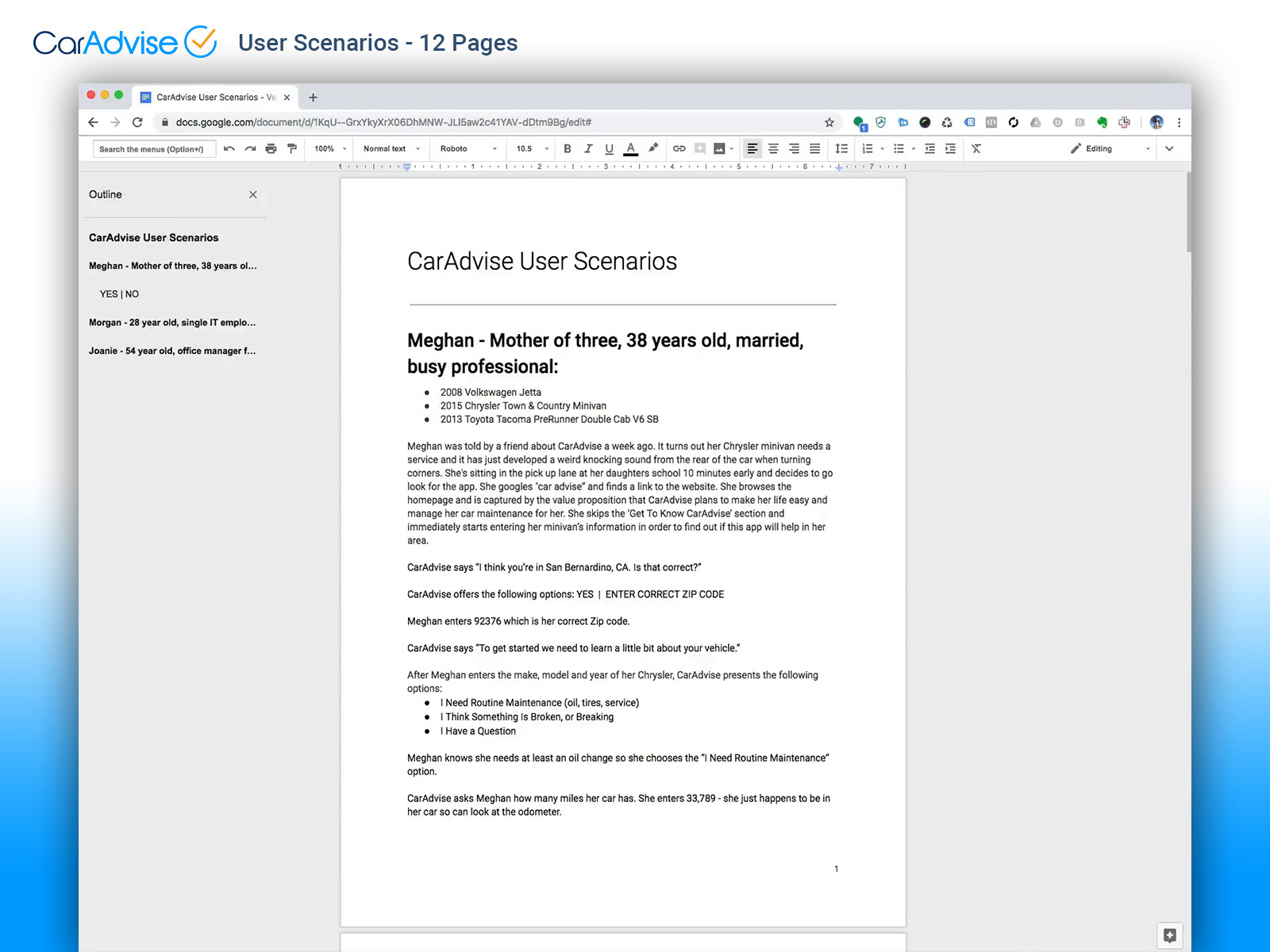Open CarAdvise User Scenarios in the outline
Screen dimensions: 1270x952
click(153, 237)
